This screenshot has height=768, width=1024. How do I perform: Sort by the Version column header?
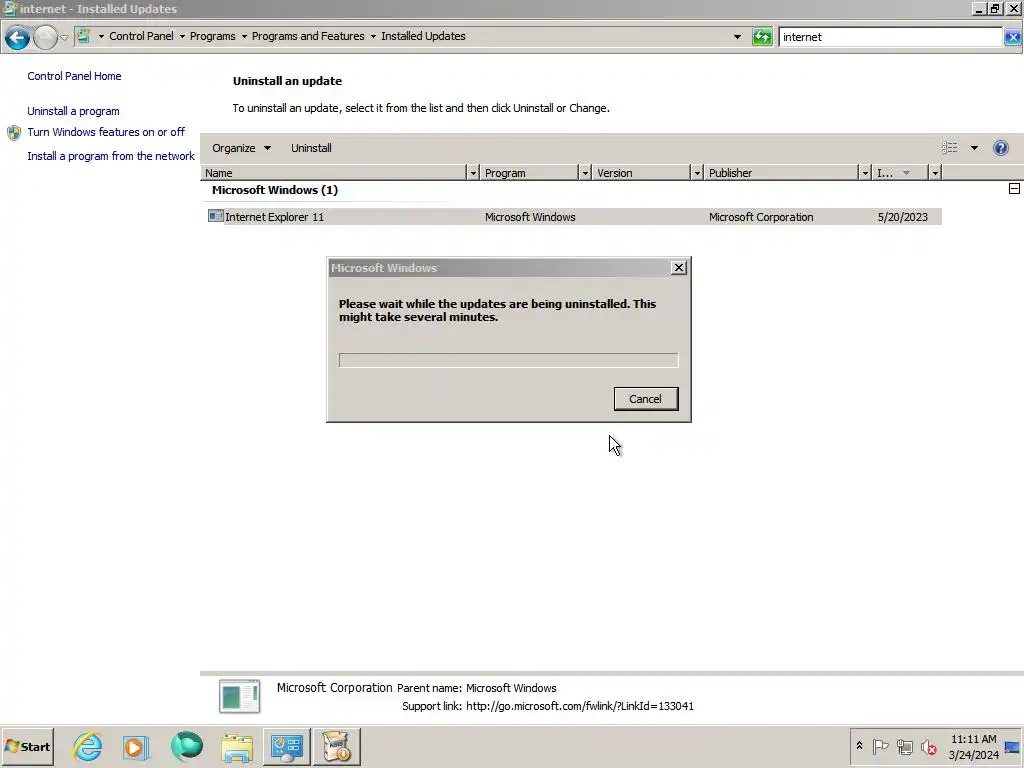coord(641,173)
